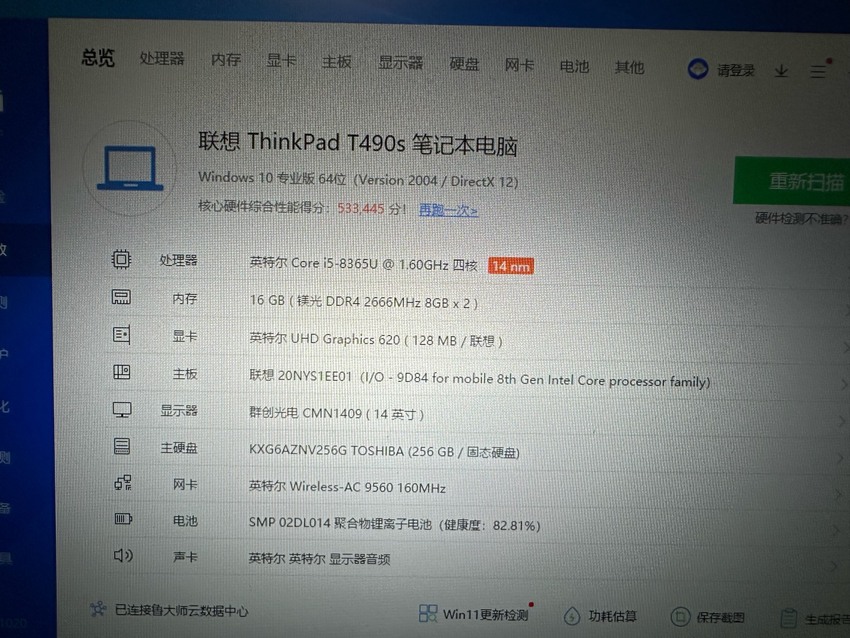Click the 生成报告 report icon
The width and height of the screenshot is (850, 638).
(789, 618)
